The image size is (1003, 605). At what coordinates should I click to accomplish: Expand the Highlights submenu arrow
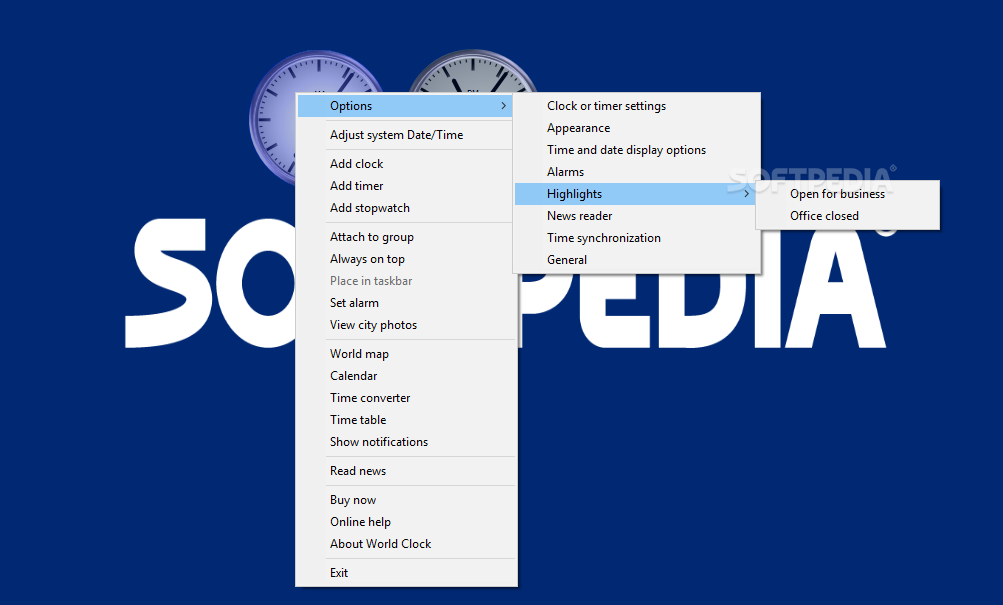tap(746, 194)
